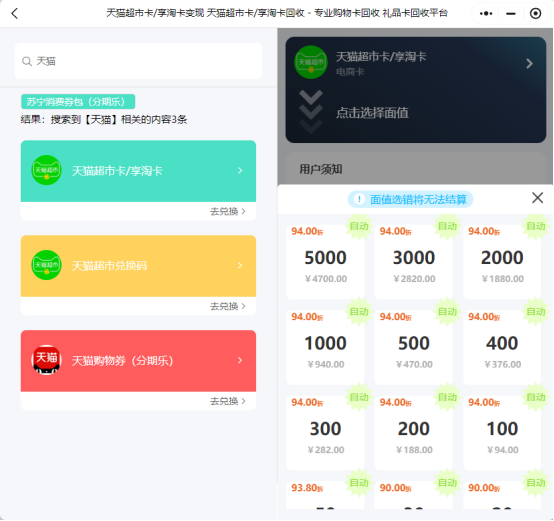
Task: Click the ¥2820.00 payout price
Action: (x=414, y=279)
